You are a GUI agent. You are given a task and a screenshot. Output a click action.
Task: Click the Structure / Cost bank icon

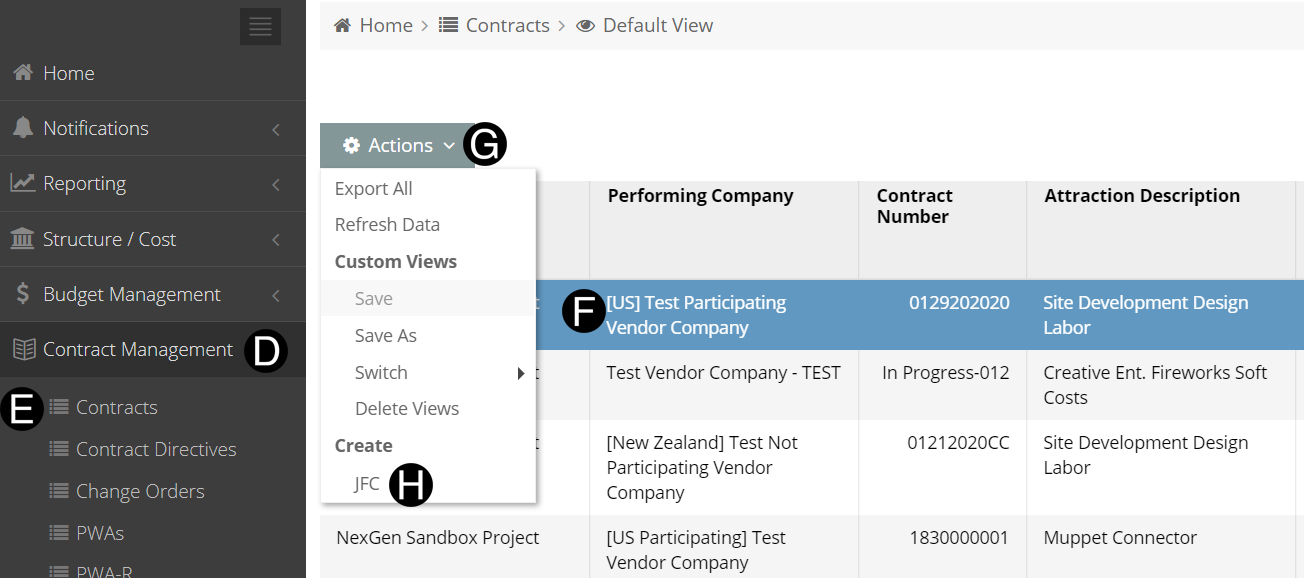pyautogui.click(x=23, y=239)
